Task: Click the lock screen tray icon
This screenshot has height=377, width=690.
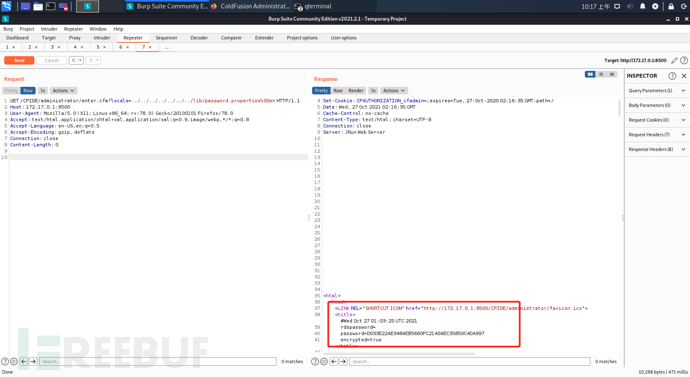Action: tap(671, 7)
